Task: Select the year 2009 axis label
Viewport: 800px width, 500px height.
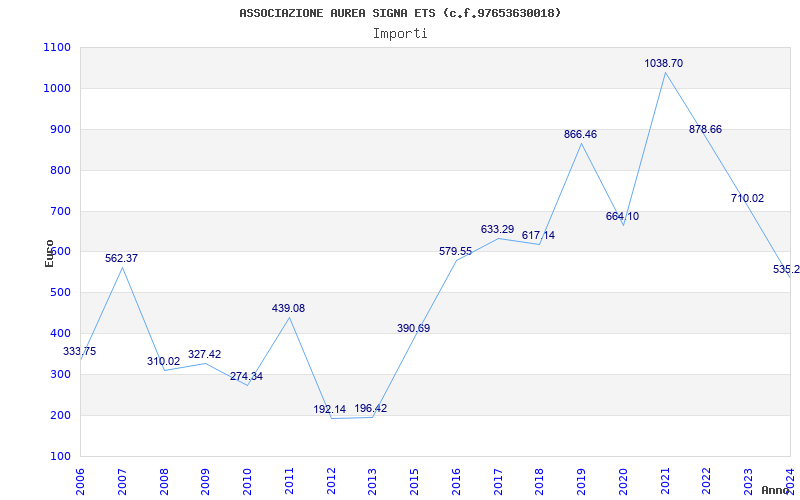Action: click(x=206, y=482)
